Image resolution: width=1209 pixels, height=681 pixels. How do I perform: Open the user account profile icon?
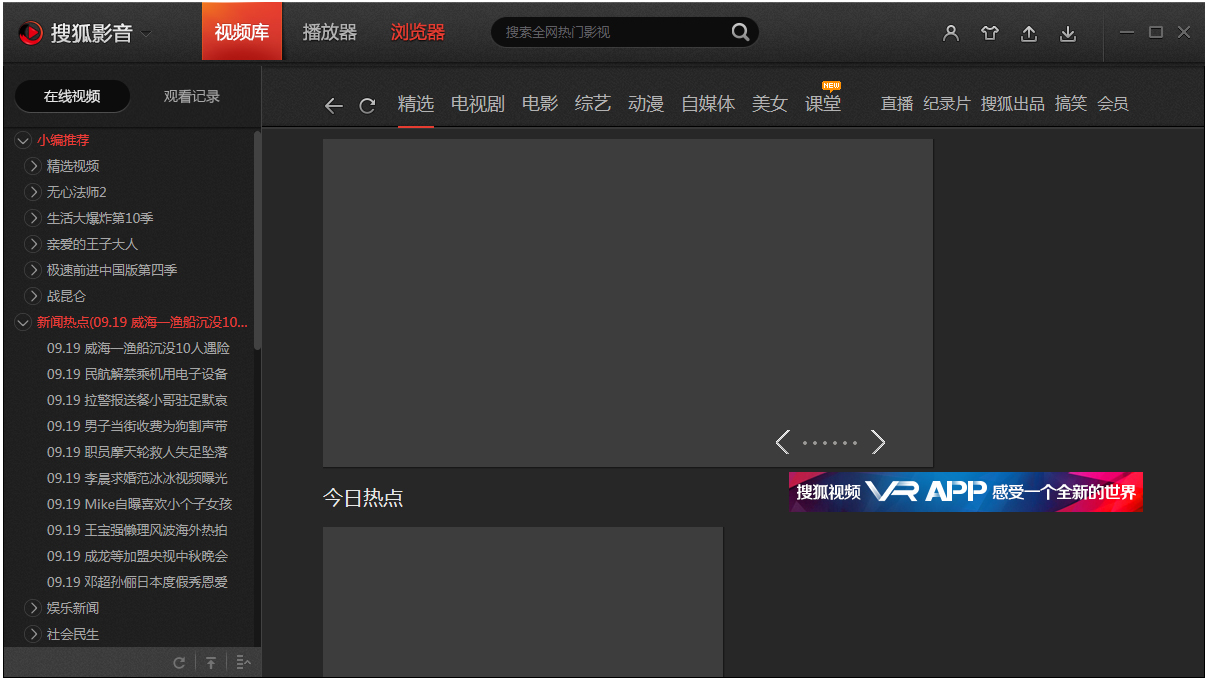[x=950, y=33]
